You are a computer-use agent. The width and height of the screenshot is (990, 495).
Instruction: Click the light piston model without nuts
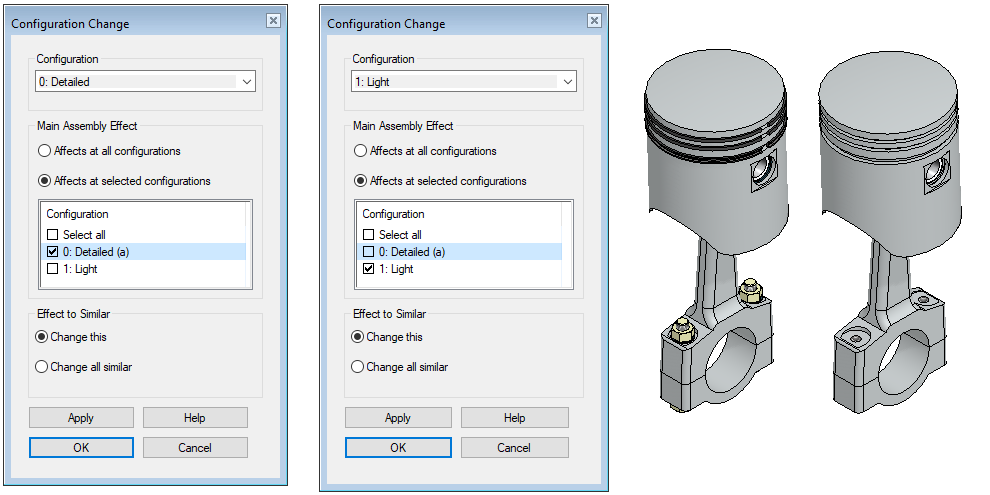pos(890,230)
